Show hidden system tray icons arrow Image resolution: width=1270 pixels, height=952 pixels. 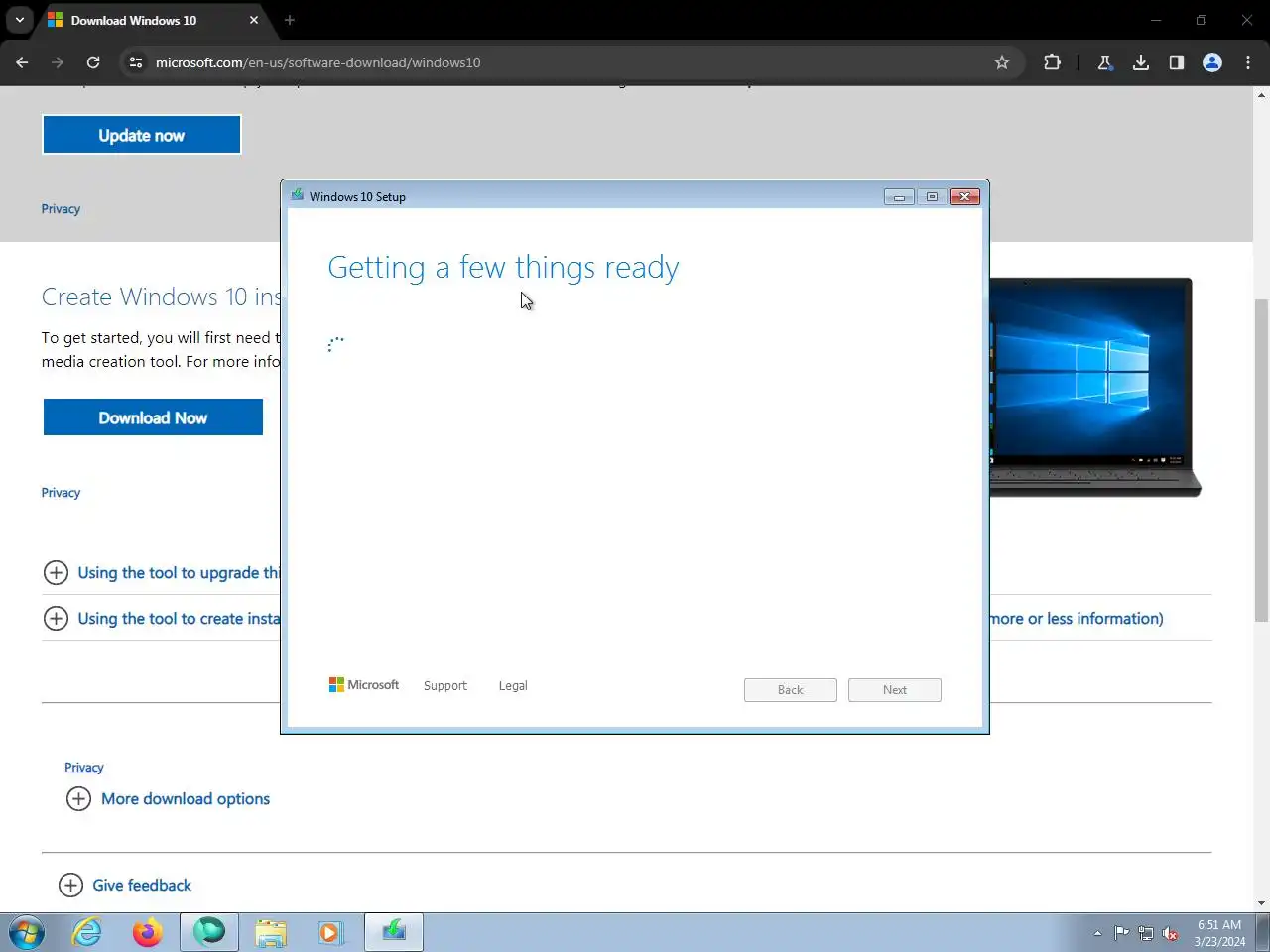click(x=1097, y=933)
